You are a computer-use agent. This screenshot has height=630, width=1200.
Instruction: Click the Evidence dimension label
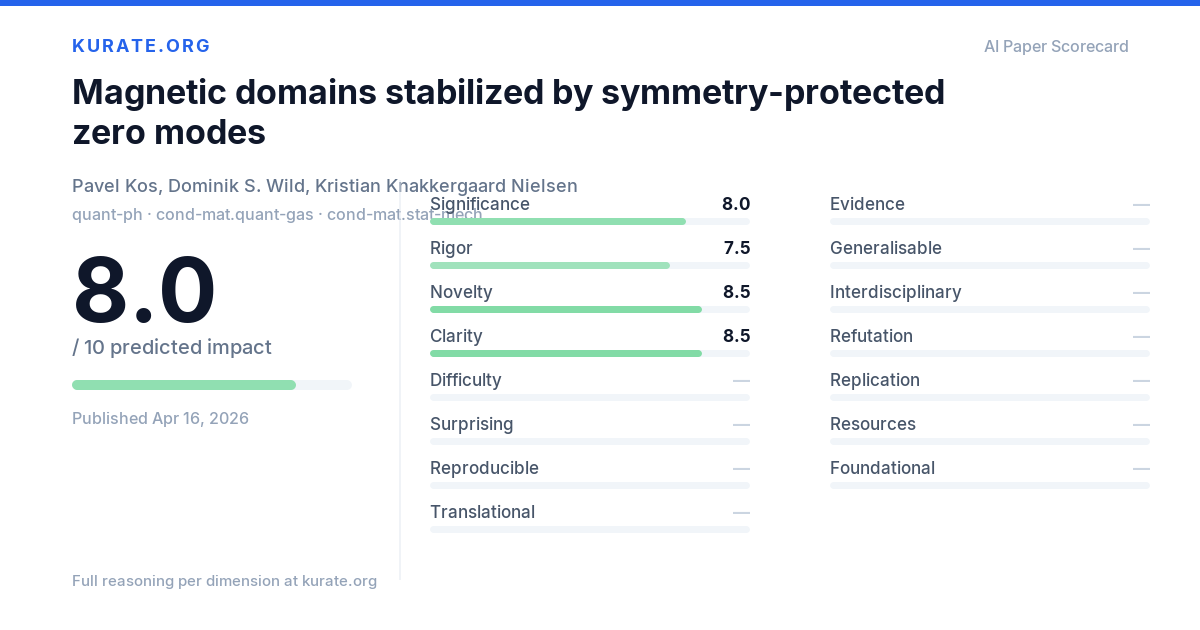coord(867,204)
